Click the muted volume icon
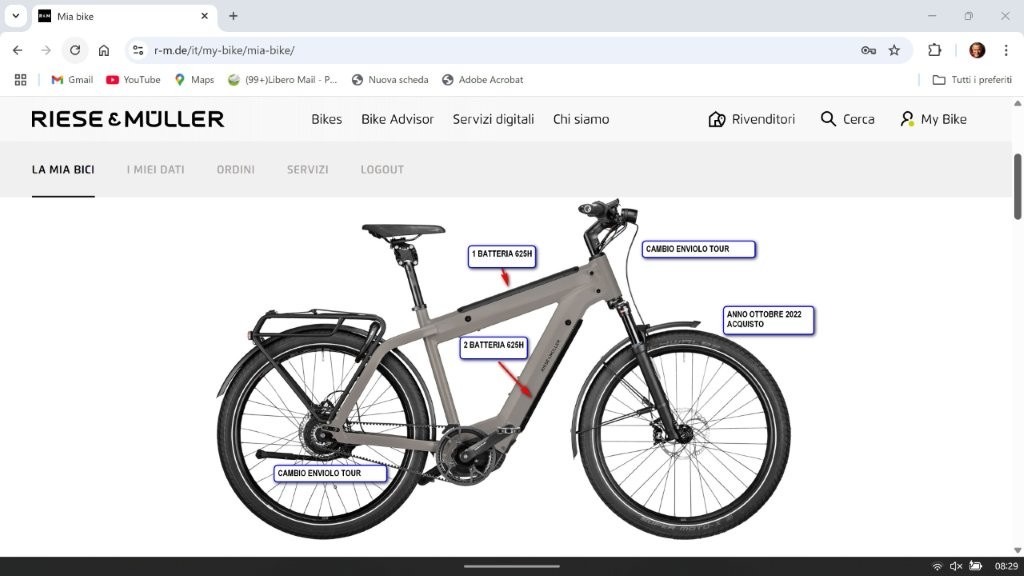The height and width of the screenshot is (576, 1024). point(956,566)
